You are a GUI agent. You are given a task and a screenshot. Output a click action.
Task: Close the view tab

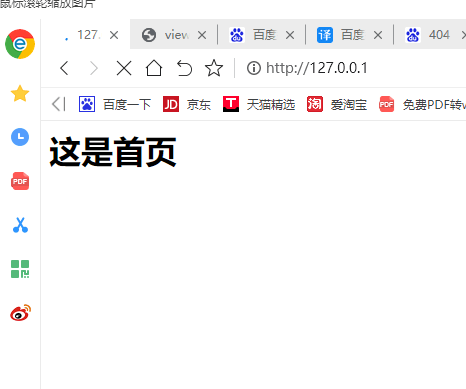click(x=202, y=35)
